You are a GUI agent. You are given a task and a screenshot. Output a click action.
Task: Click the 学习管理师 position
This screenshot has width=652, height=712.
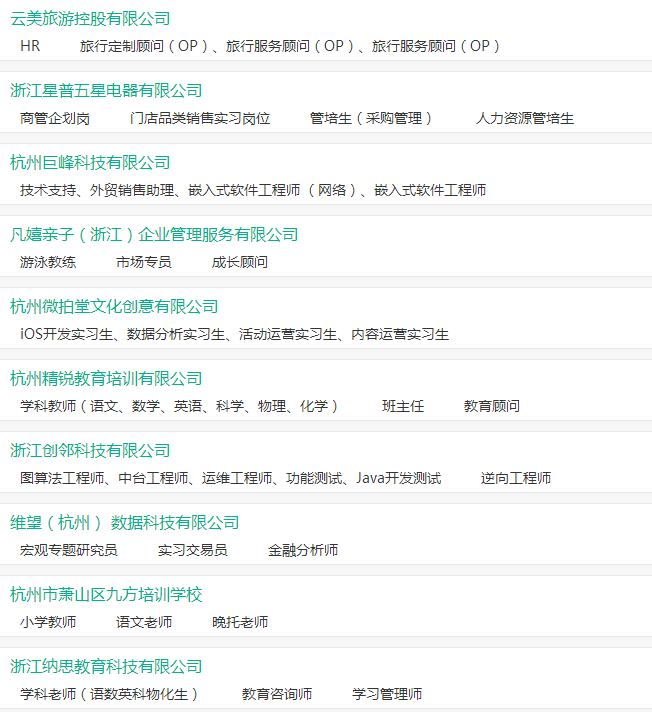coord(387,694)
